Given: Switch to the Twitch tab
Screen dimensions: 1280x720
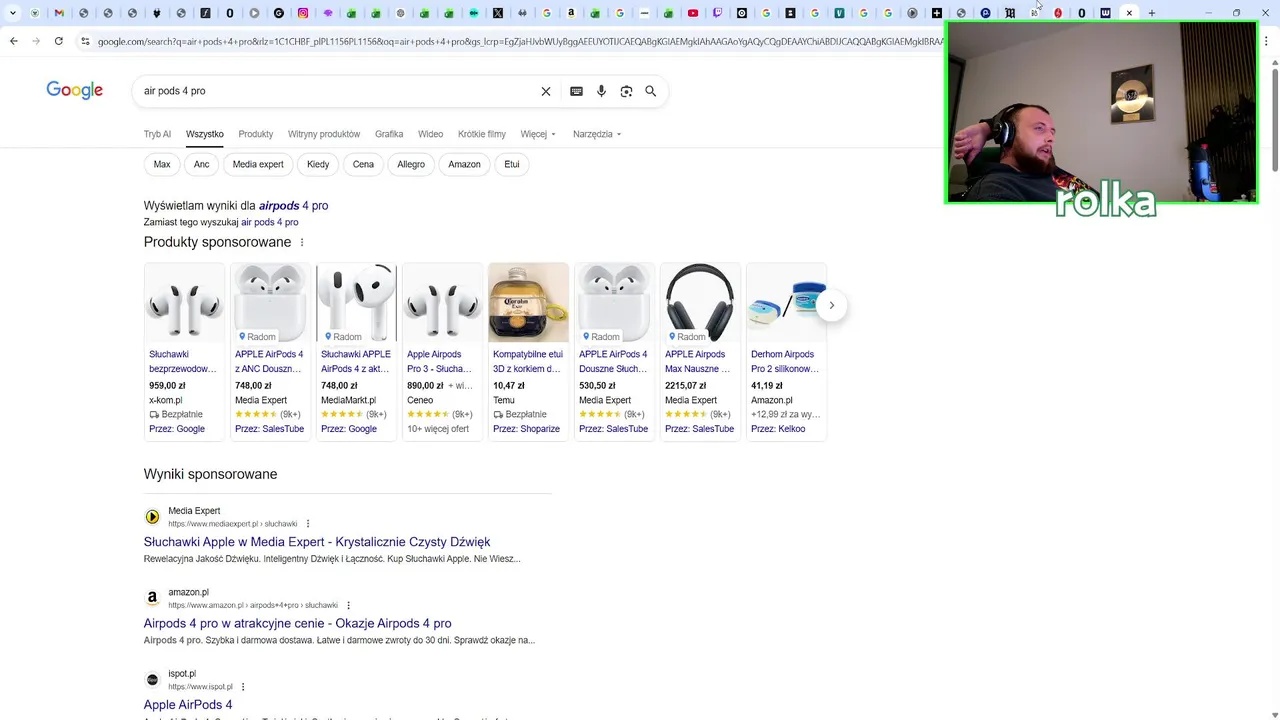Looking at the screenshot, I should [717, 13].
